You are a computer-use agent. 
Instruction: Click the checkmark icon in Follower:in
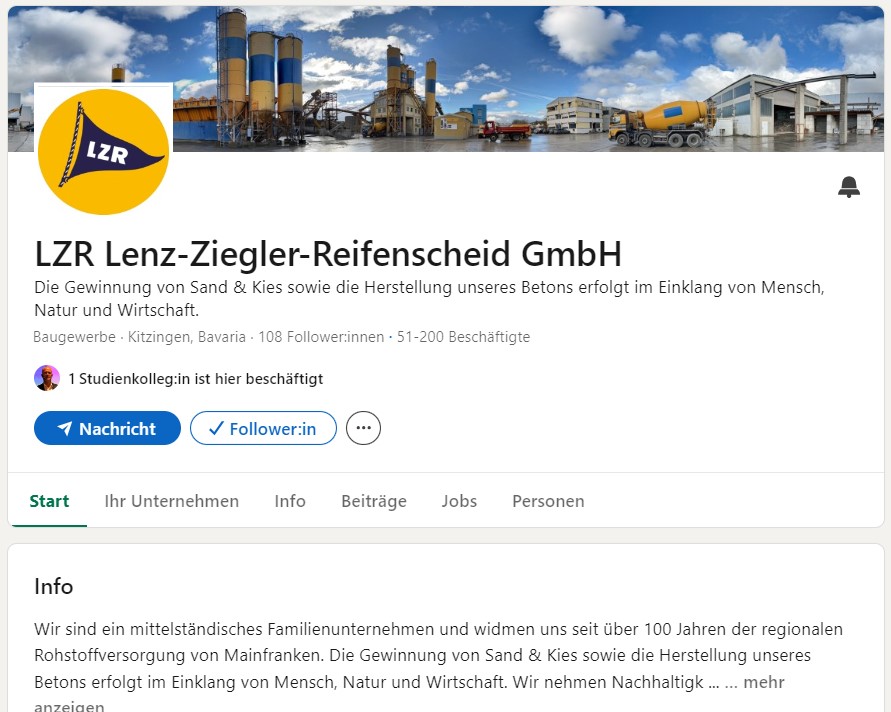pos(216,428)
